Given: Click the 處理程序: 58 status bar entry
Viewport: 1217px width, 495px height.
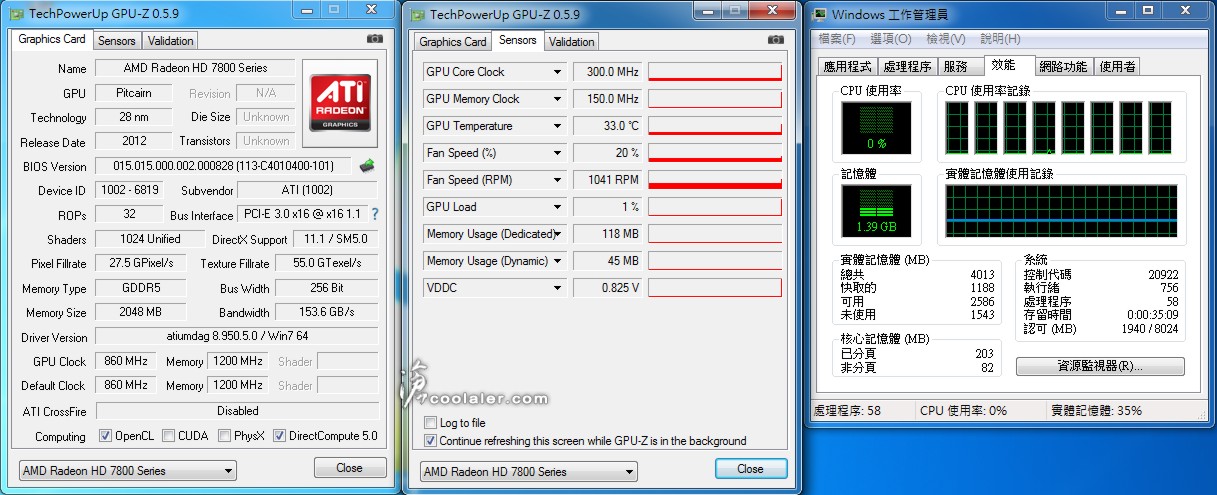Looking at the screenshot, I should [848, 411].
